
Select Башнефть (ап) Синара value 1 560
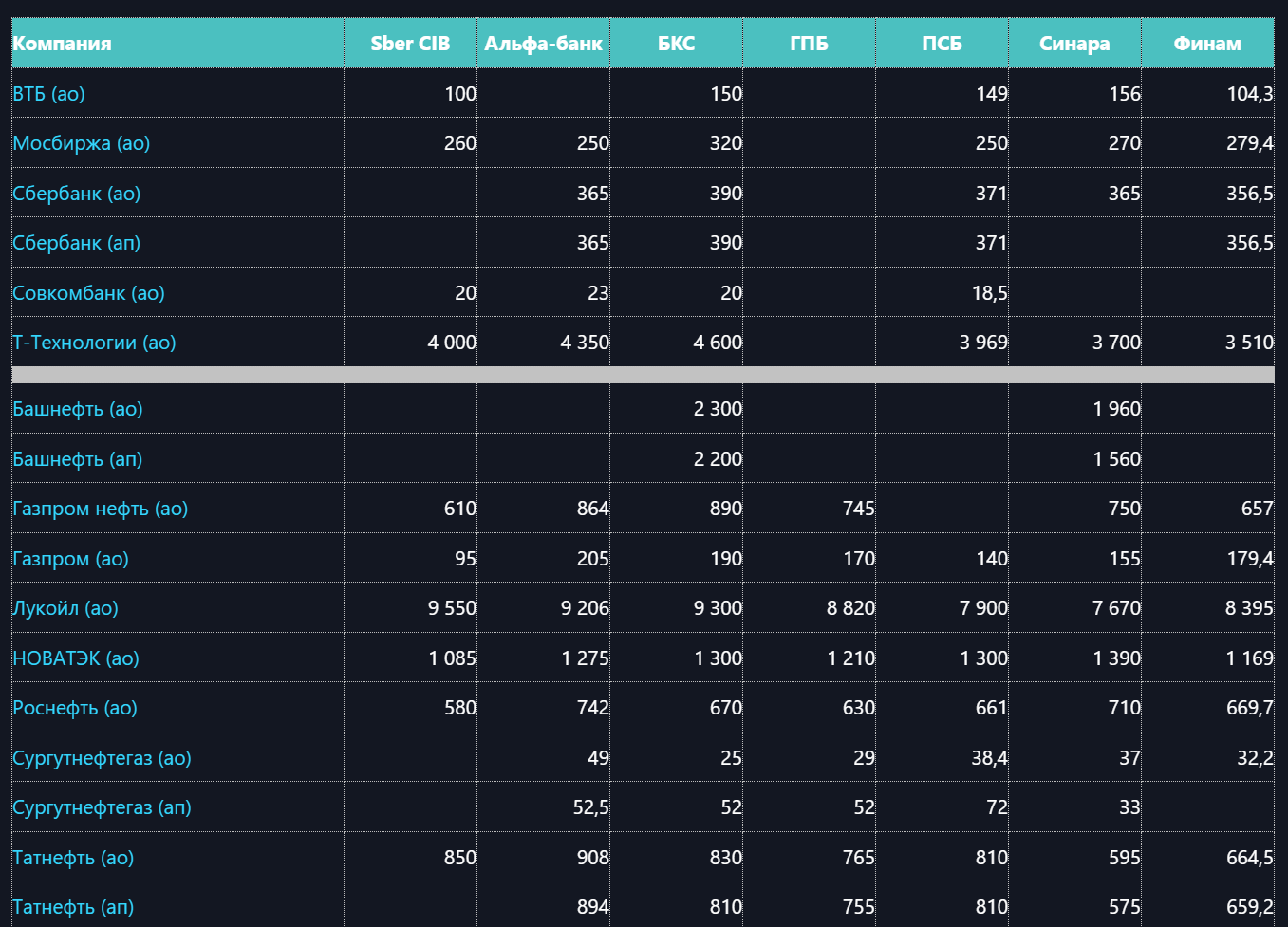[1117, 459]
